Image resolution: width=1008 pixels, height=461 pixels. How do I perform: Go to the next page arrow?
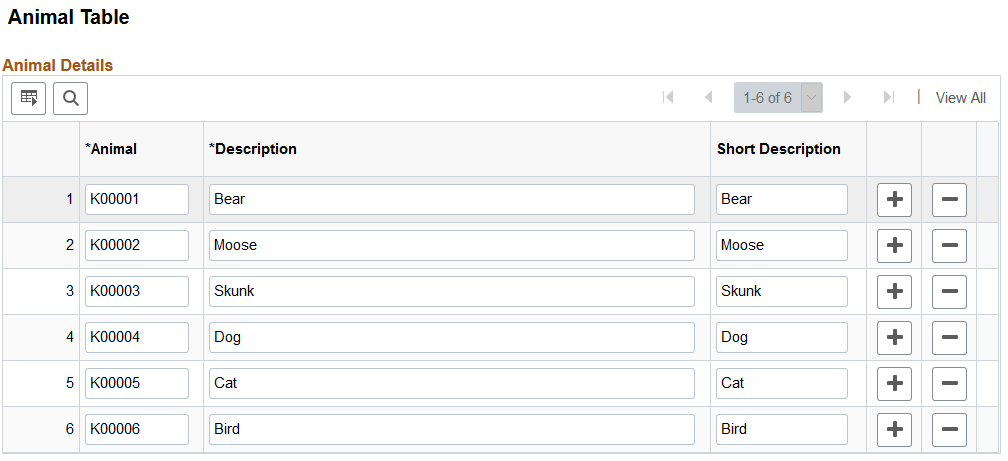point(848,98)
